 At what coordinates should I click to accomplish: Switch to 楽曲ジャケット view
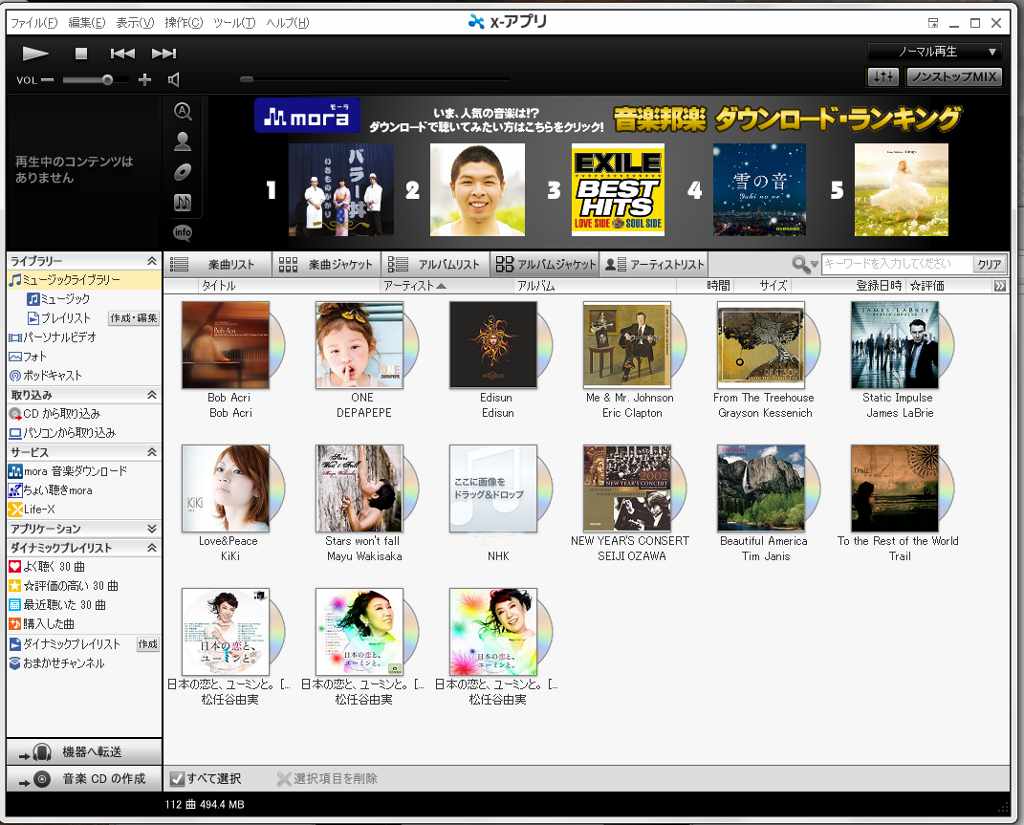point(326,265)
